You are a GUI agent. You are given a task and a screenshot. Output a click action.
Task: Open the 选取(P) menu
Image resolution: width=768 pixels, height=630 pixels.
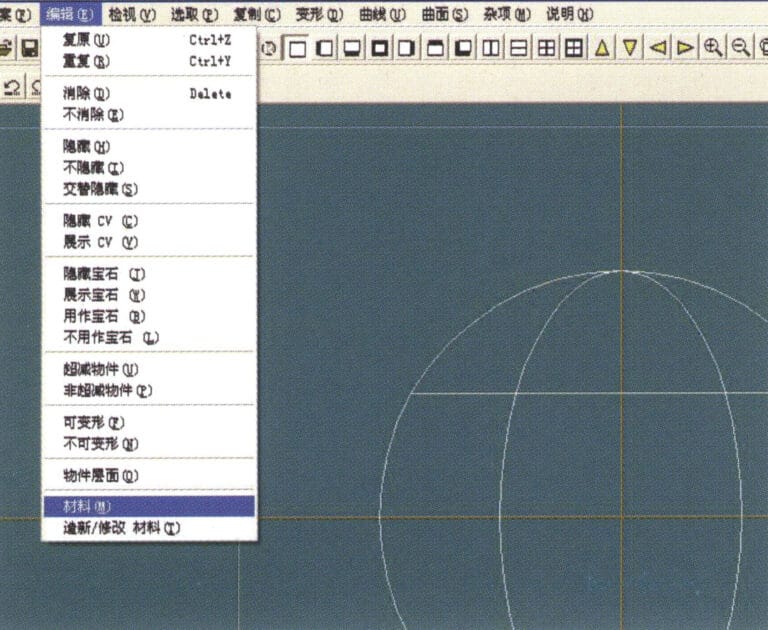(194, 15)
